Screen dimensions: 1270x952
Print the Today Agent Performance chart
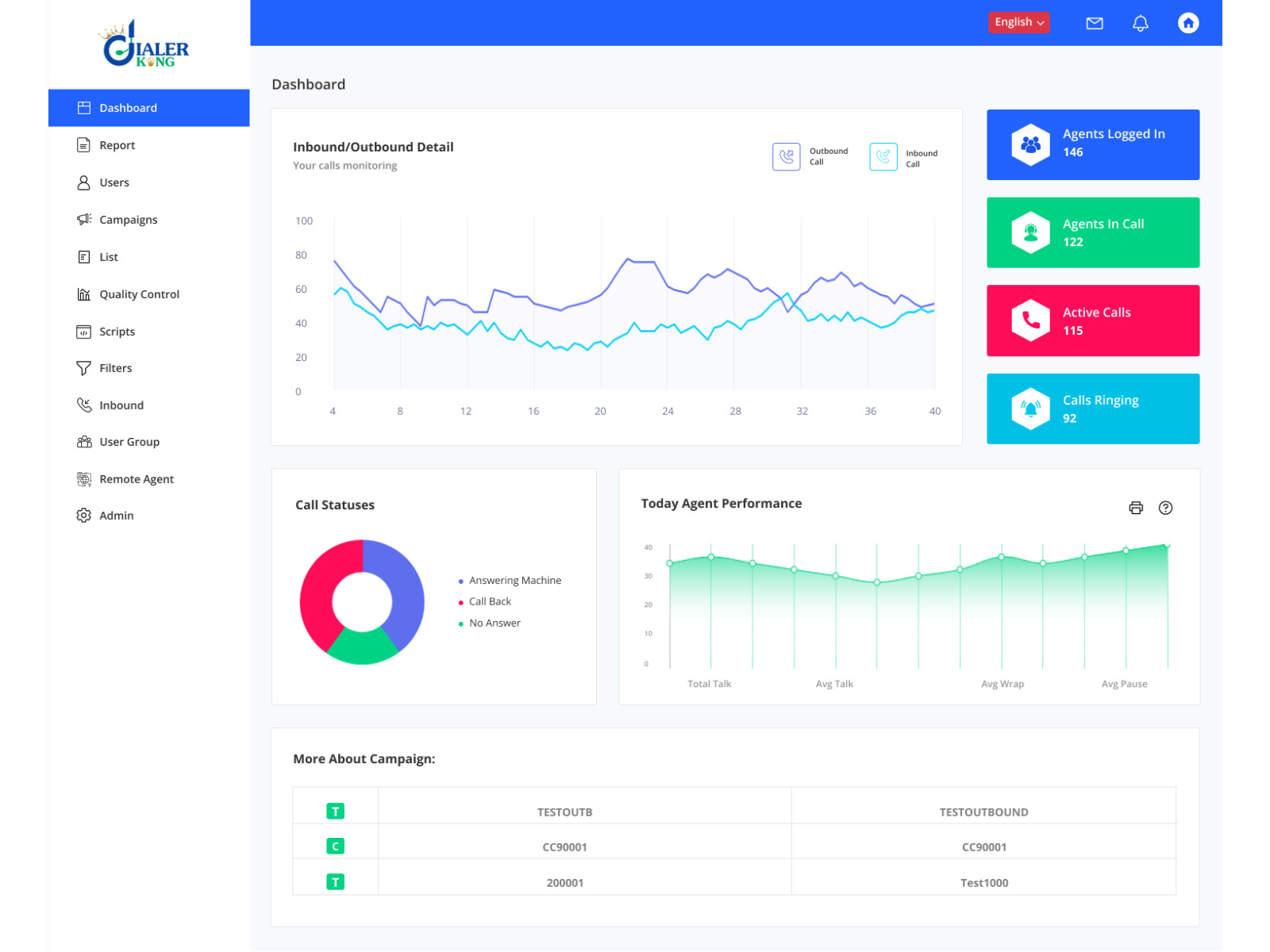1134,508
